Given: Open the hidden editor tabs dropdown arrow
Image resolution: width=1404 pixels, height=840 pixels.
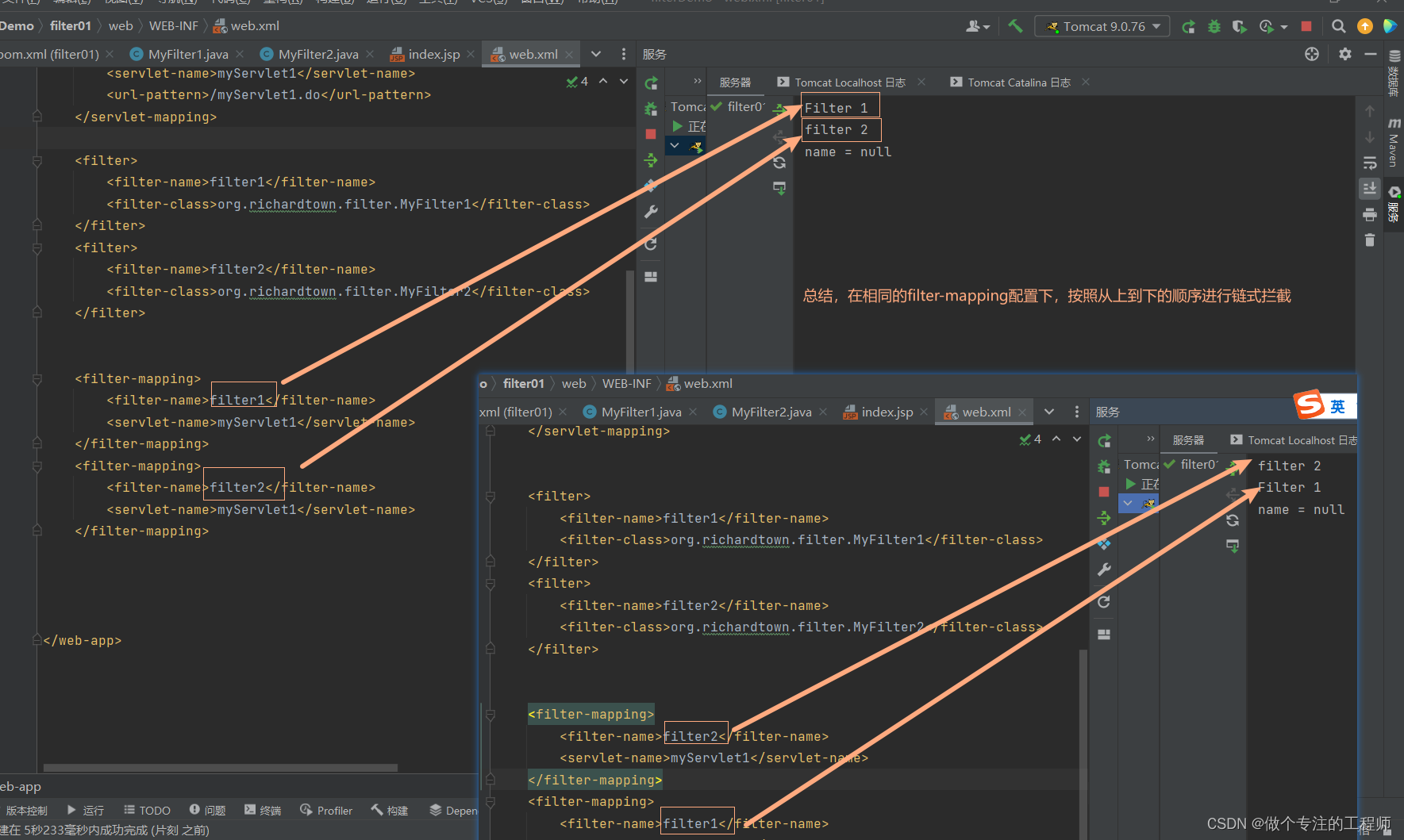Looking at the screenshot, I should tap(595, 53).
